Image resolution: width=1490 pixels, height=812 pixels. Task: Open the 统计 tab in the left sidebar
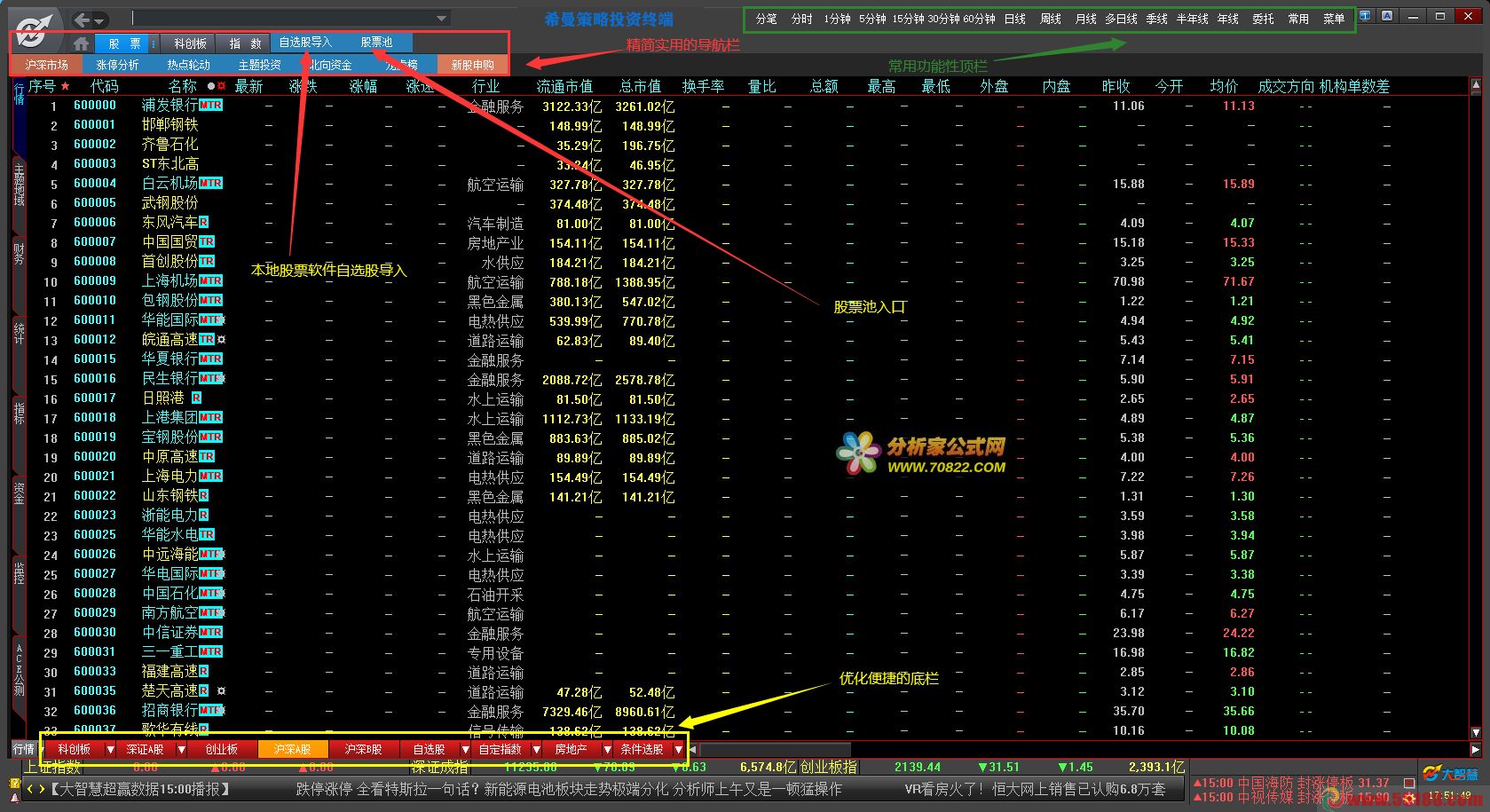tap(19, 333)
